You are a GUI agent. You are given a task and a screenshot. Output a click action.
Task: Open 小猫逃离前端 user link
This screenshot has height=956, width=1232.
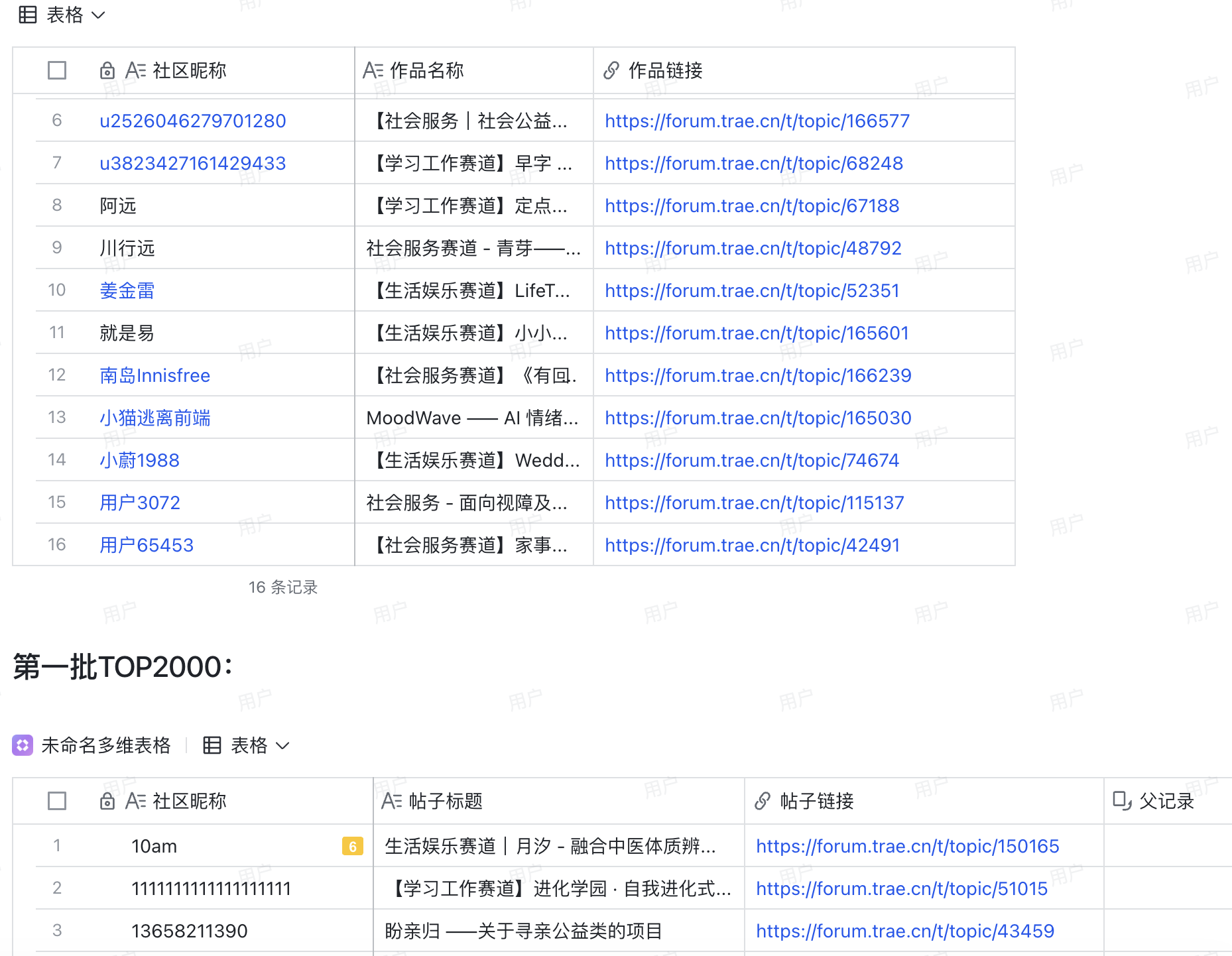point(155,418)
